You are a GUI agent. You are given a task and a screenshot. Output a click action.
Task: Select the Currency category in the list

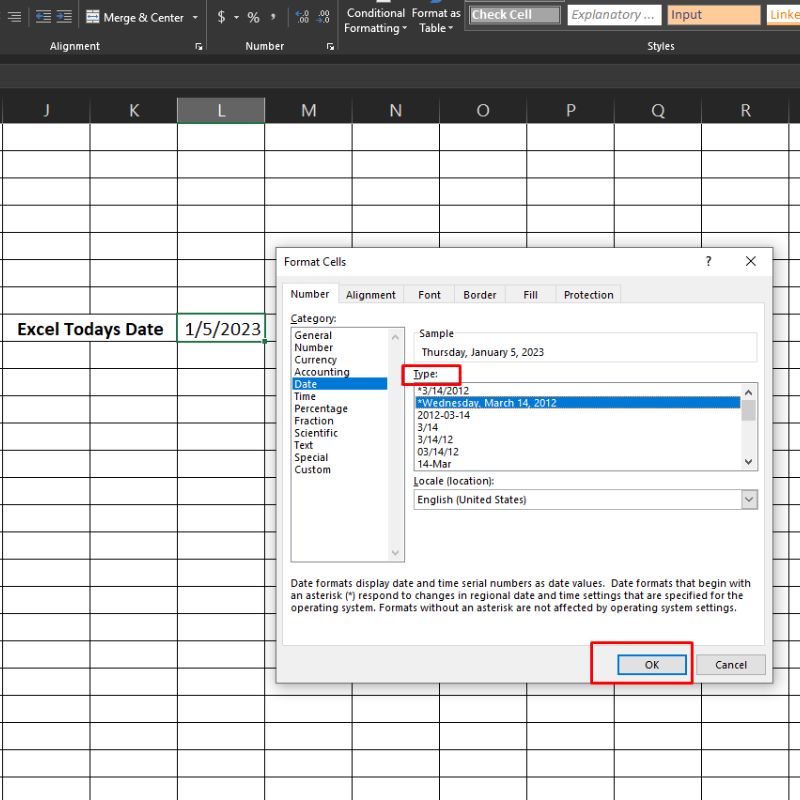[315, 360]
